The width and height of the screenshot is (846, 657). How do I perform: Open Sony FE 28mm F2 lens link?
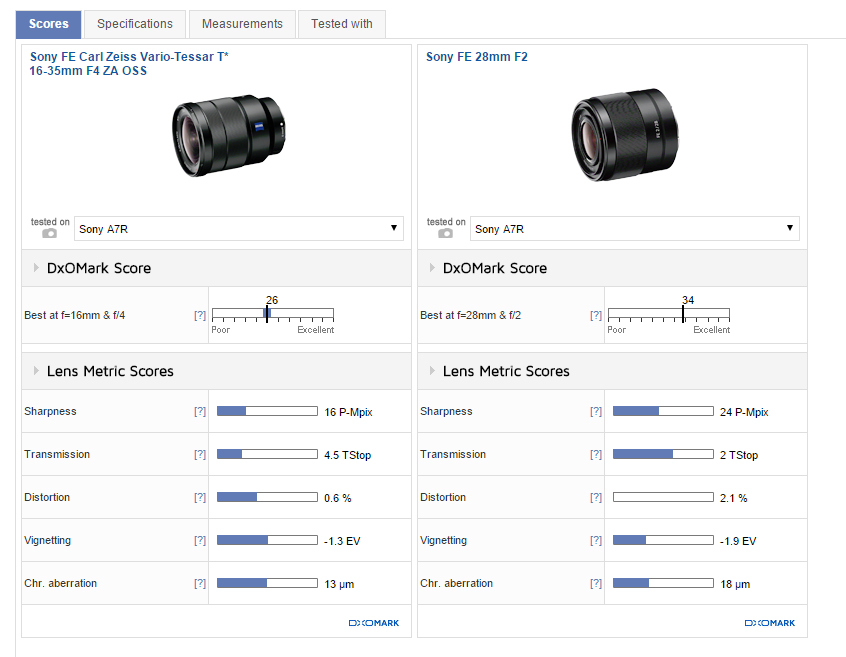click(x=477, y=57)
